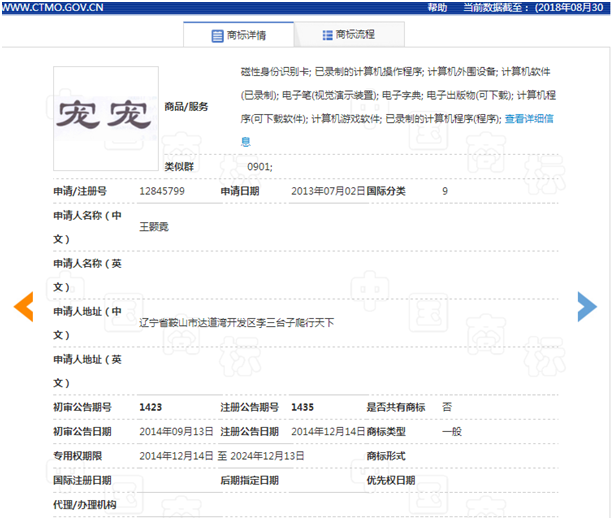
Task: Select the registration number 12845799
Action: pos(161,190)
